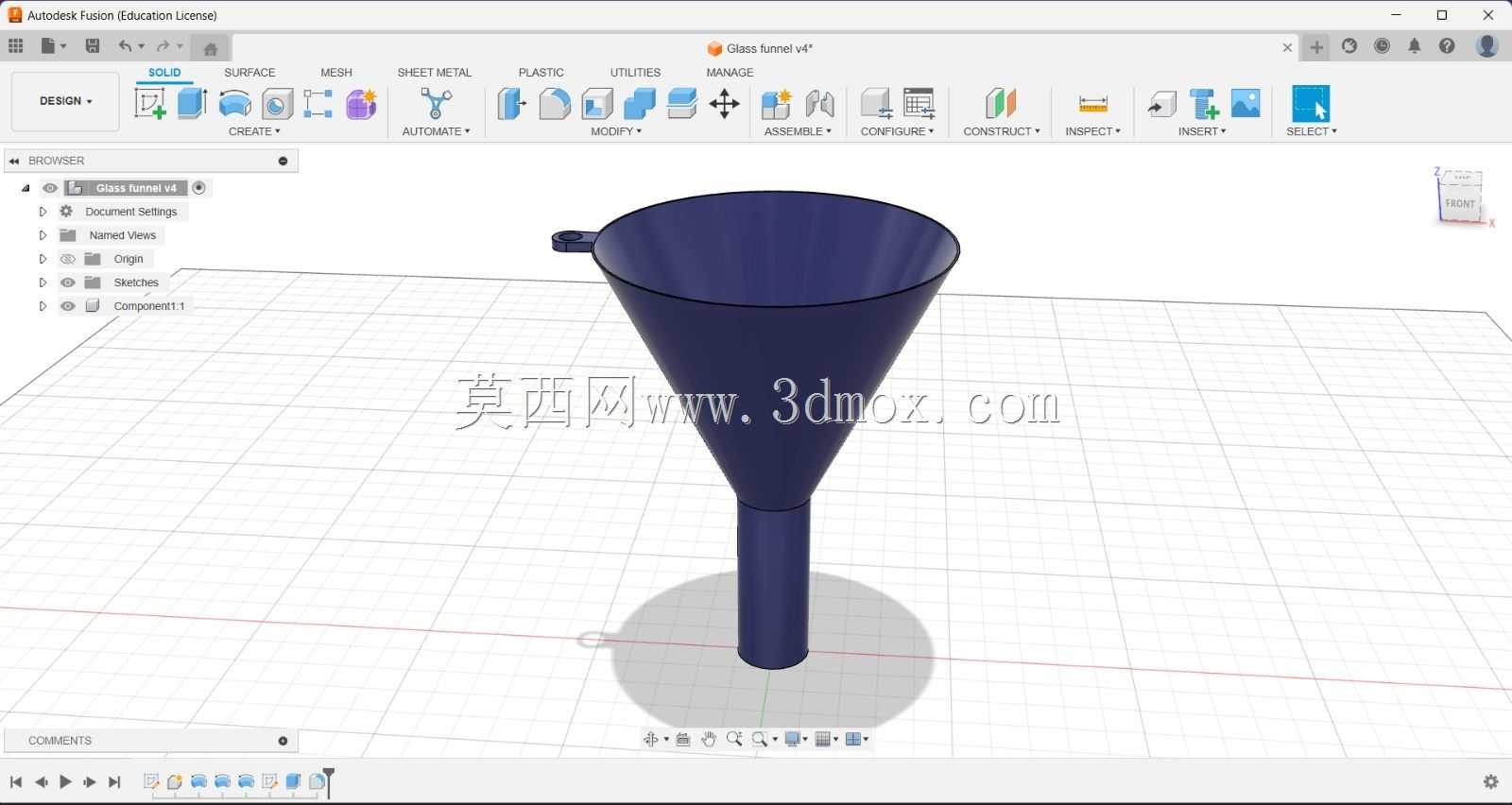Select the Pan hand tool
Screen dimensions: 1512x805
[x=709, y=739]
